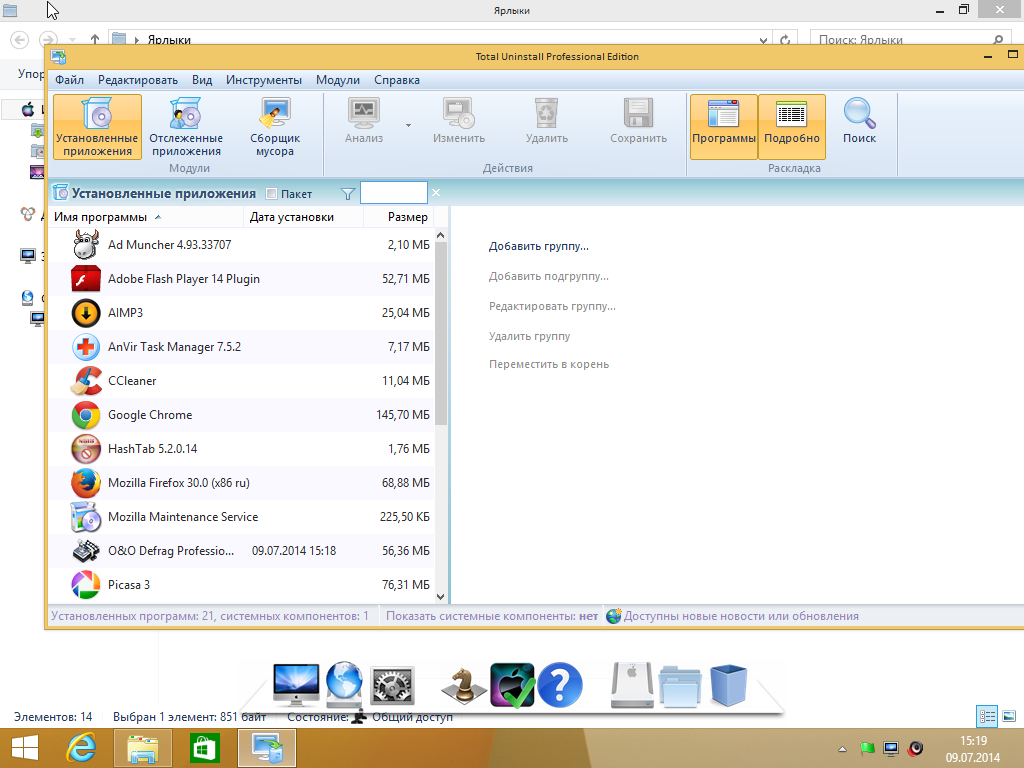The image size is (1024, 768).
Task: Click Добавить группу... link
Action: (539, 246)
